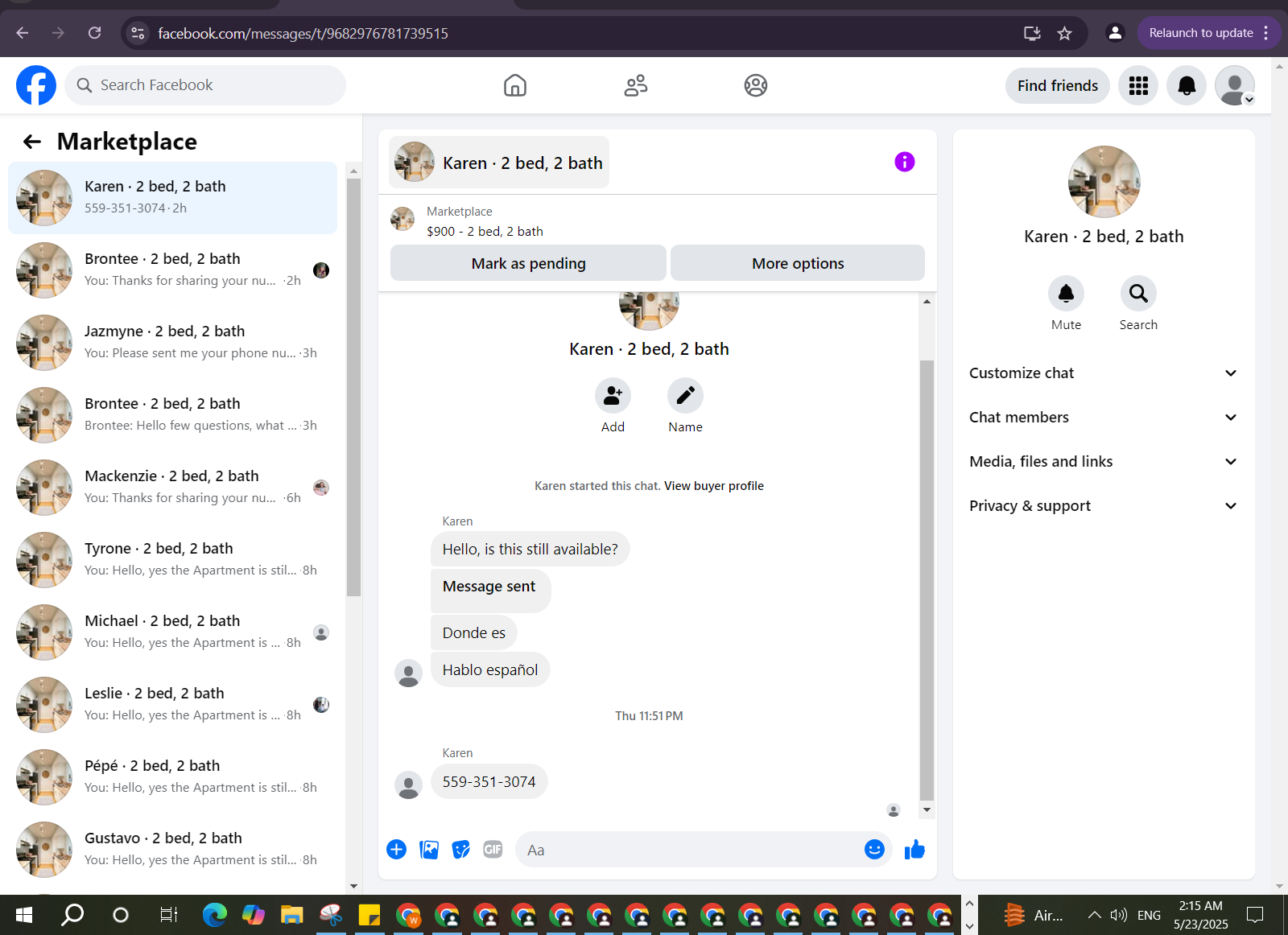Screen dimensions: 1288x935
Task: Send a thumbs-up like
Action: (x=914, y=850)
